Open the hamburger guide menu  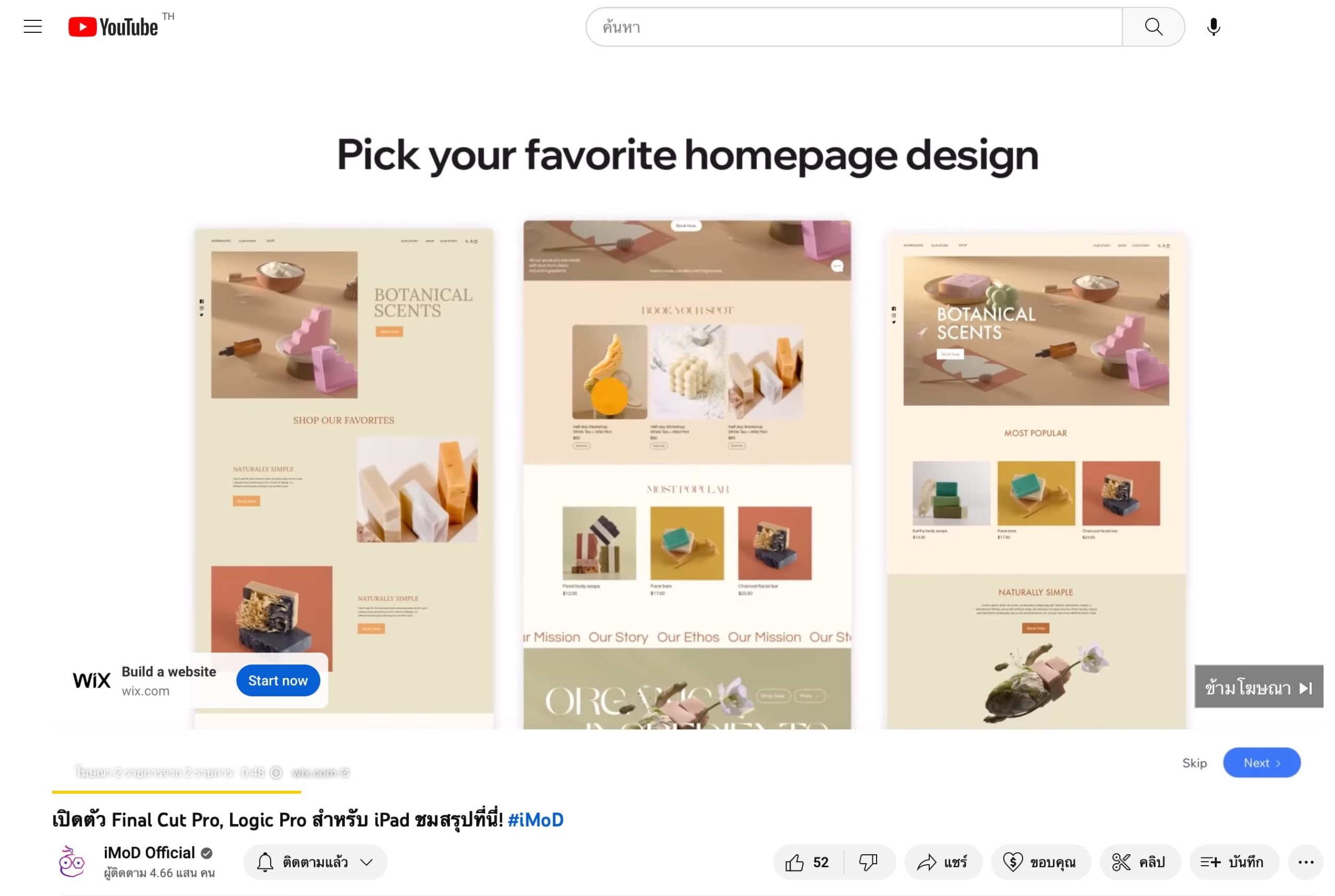click(x=32, y=27)
